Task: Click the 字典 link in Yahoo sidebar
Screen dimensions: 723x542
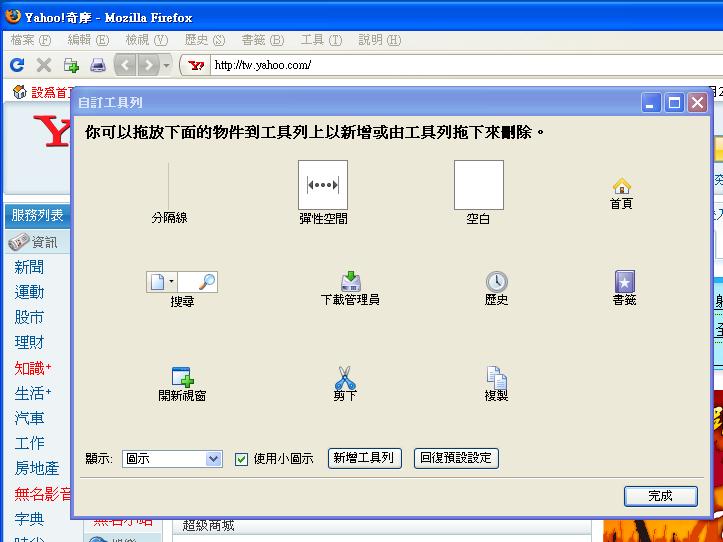Action: pos(29,519)
